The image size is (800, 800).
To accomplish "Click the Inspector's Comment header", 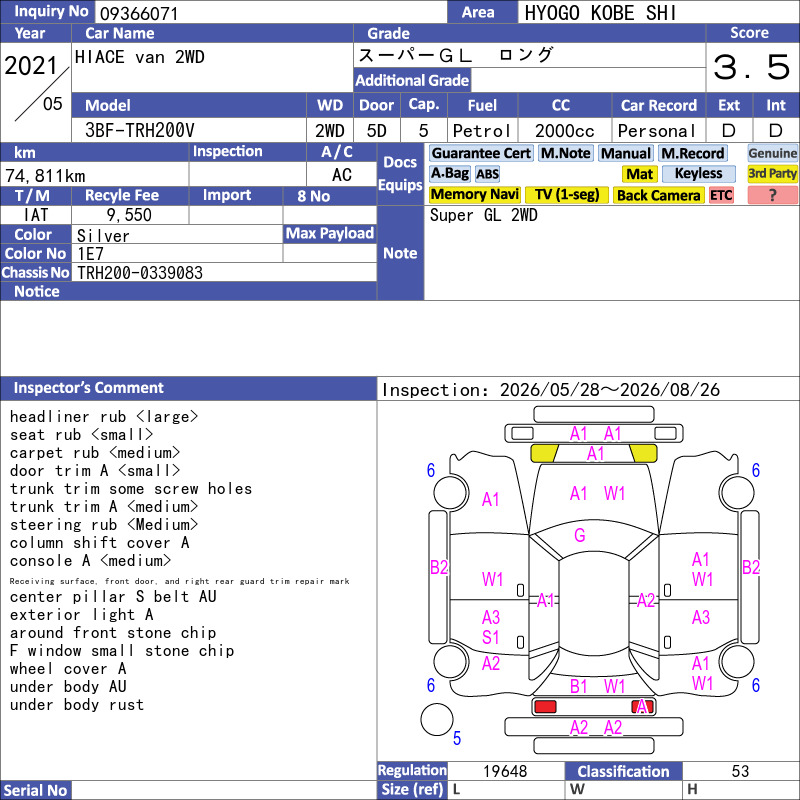I will (88, 388).
